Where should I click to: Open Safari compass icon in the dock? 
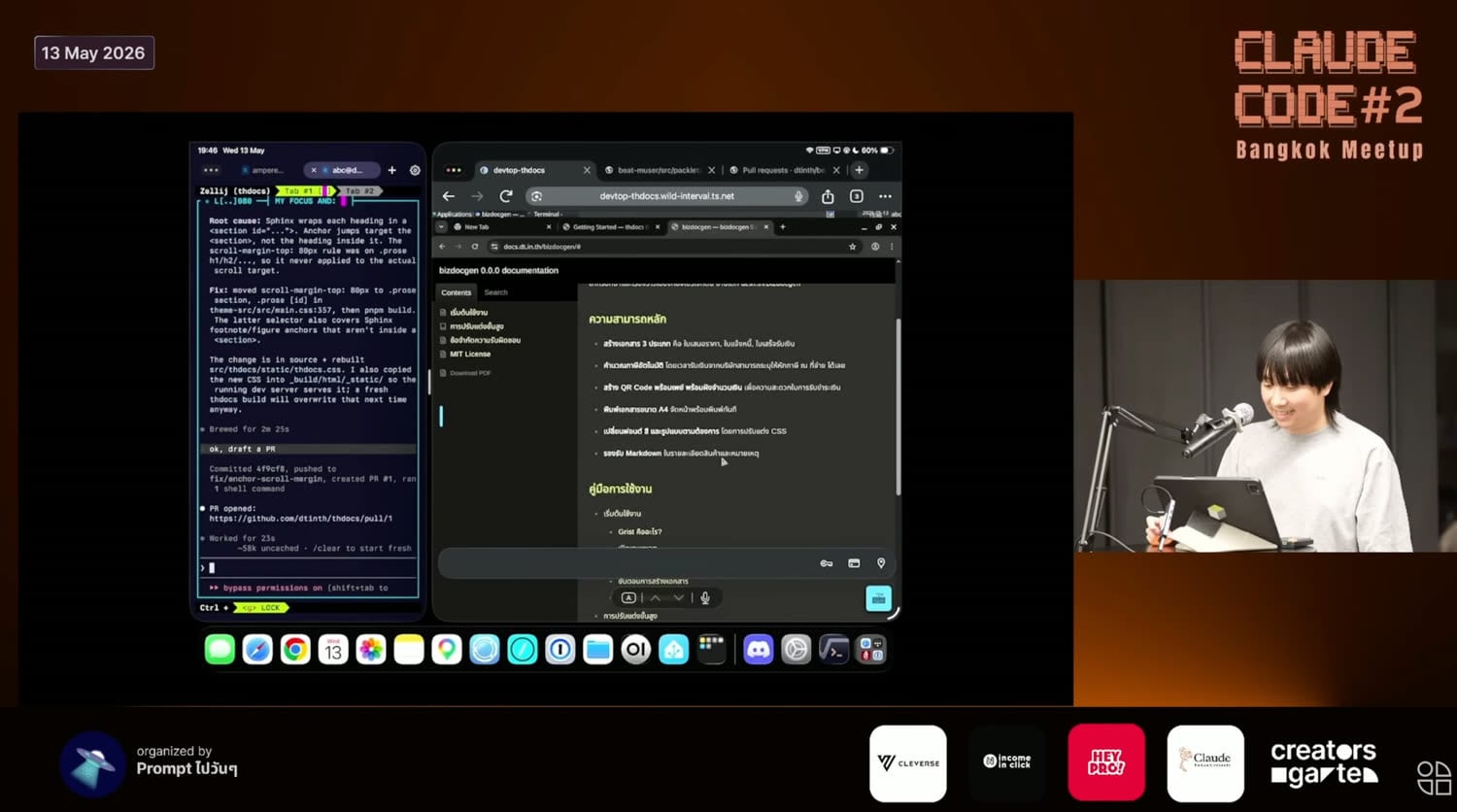pyautogui.click(x=257, y=649)
